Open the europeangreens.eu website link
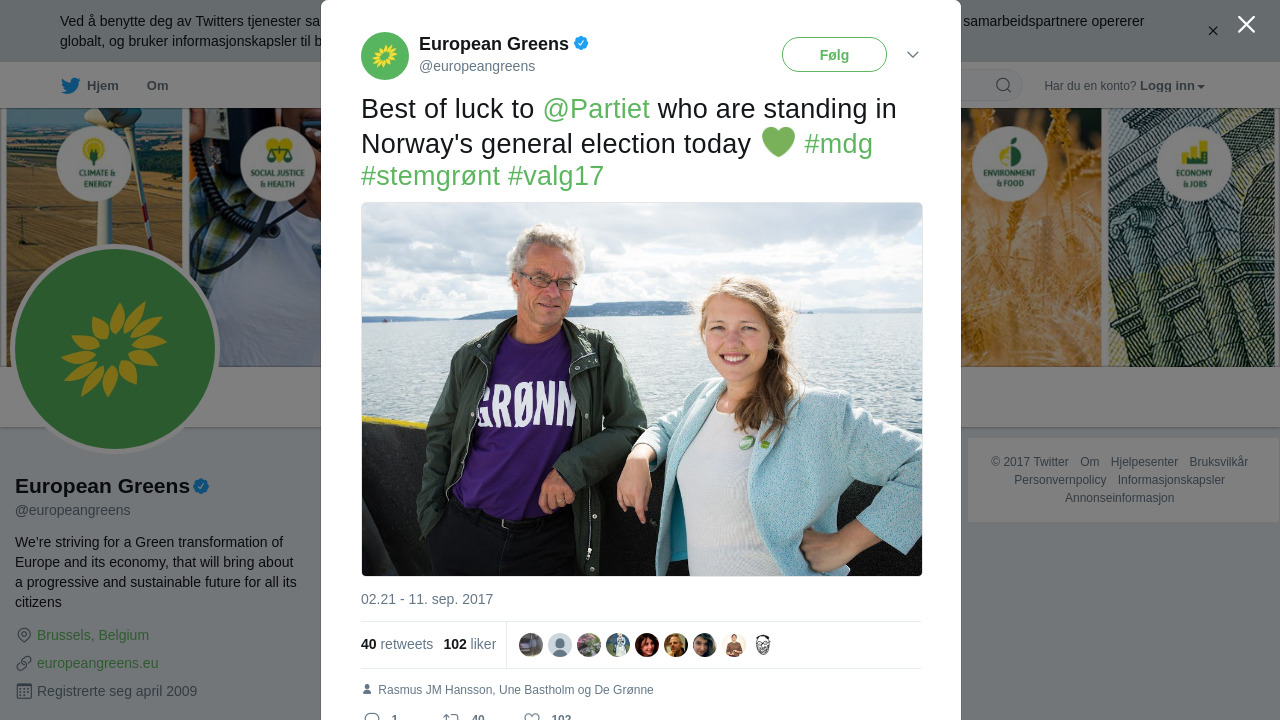 click(x=98, y=663)
